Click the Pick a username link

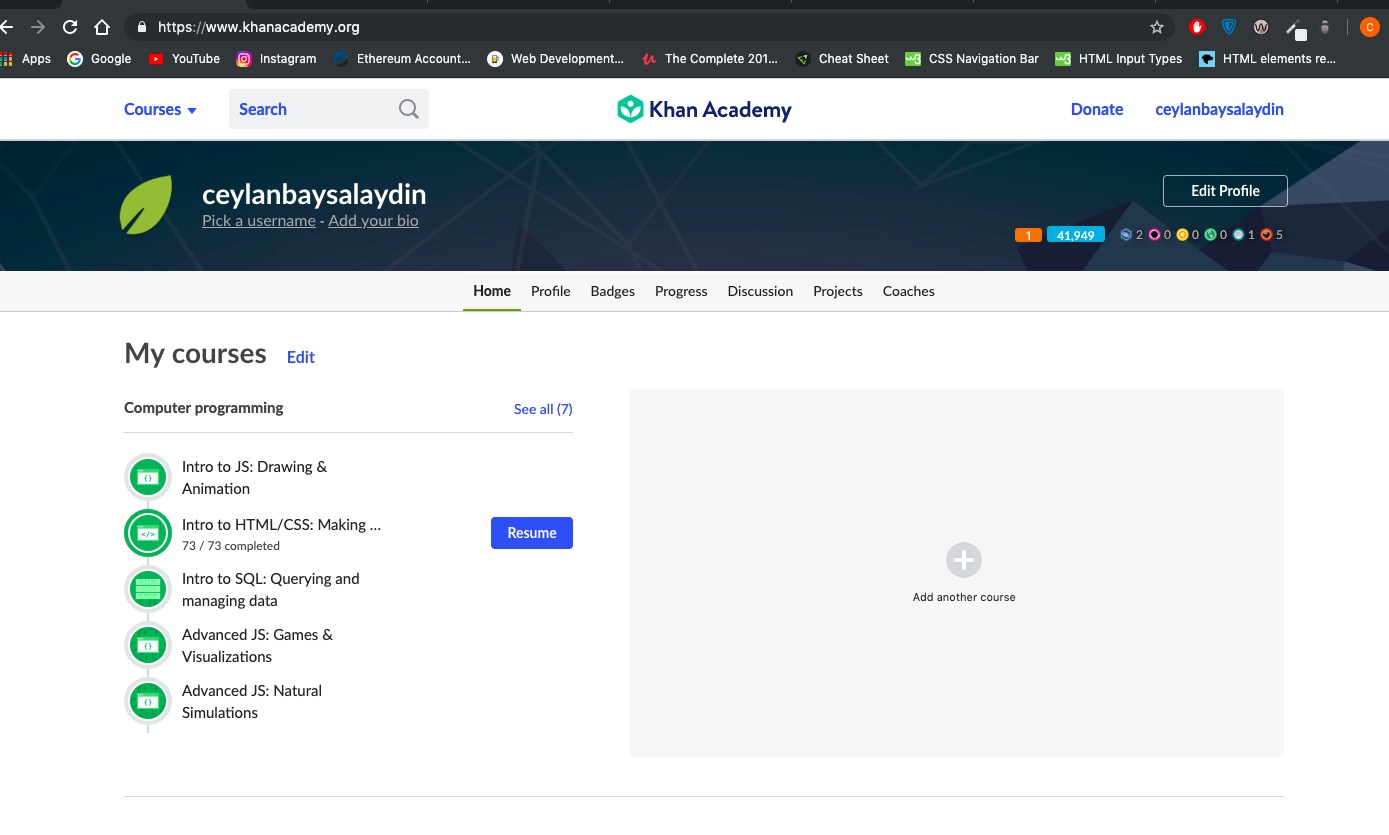tap(259, 221)
